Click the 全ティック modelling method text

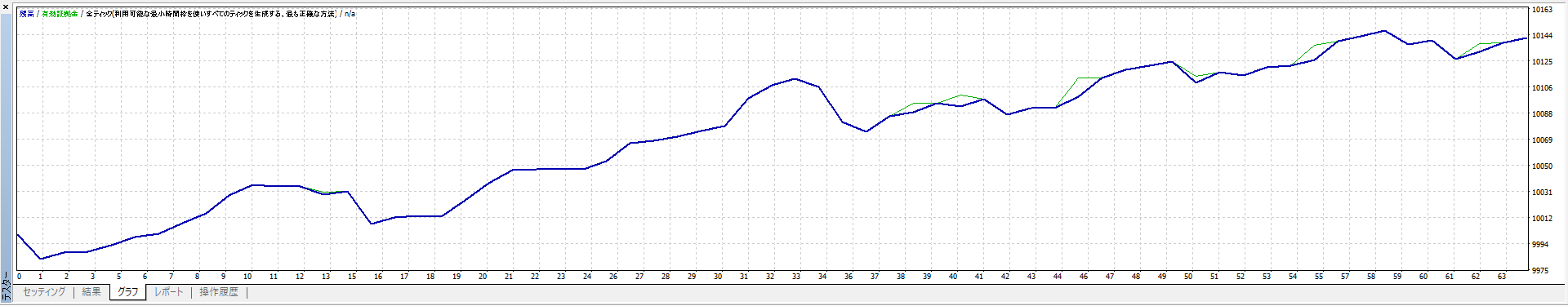tap(211, 14)
